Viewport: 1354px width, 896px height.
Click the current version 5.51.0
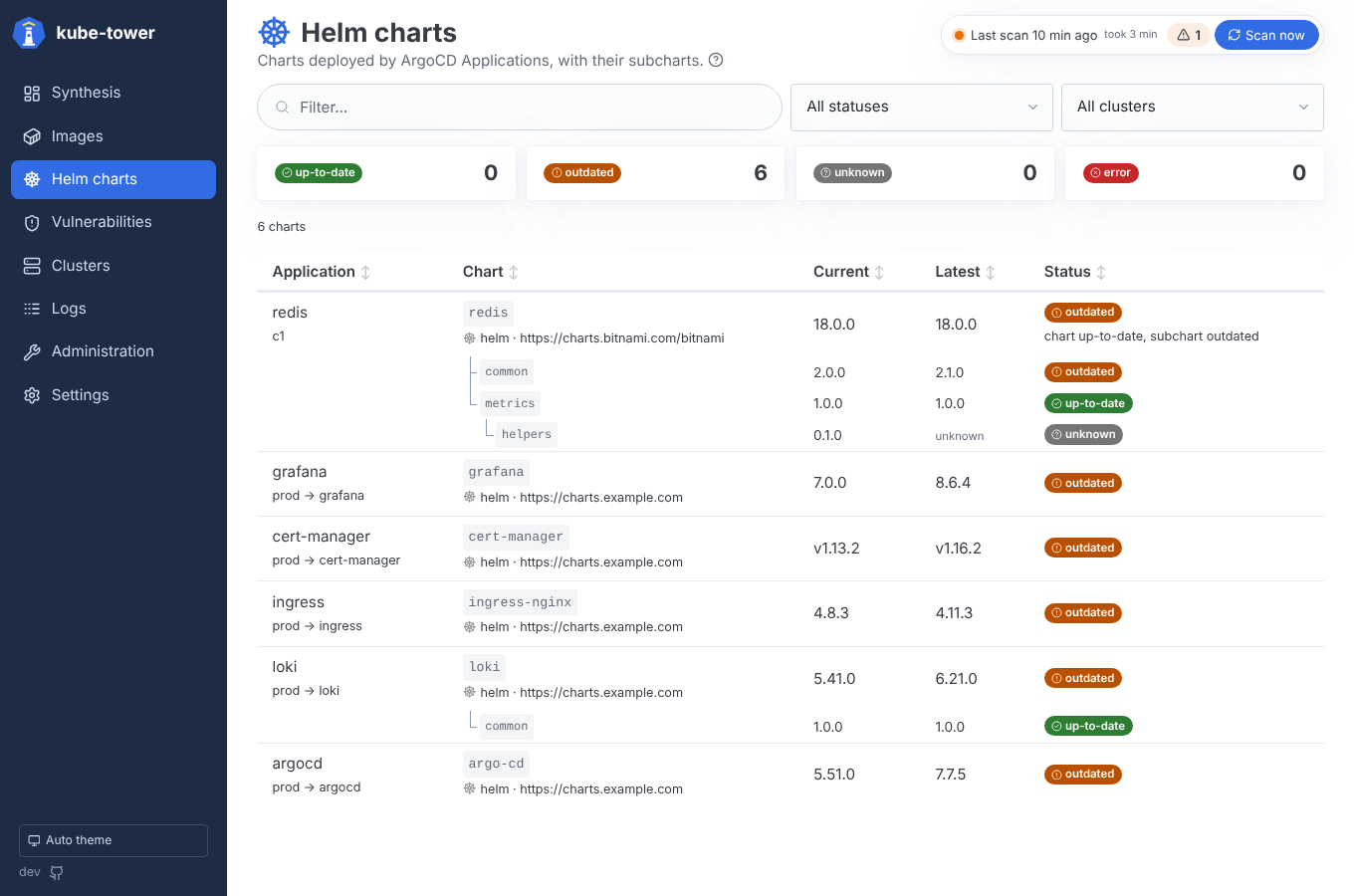[834, 775]
